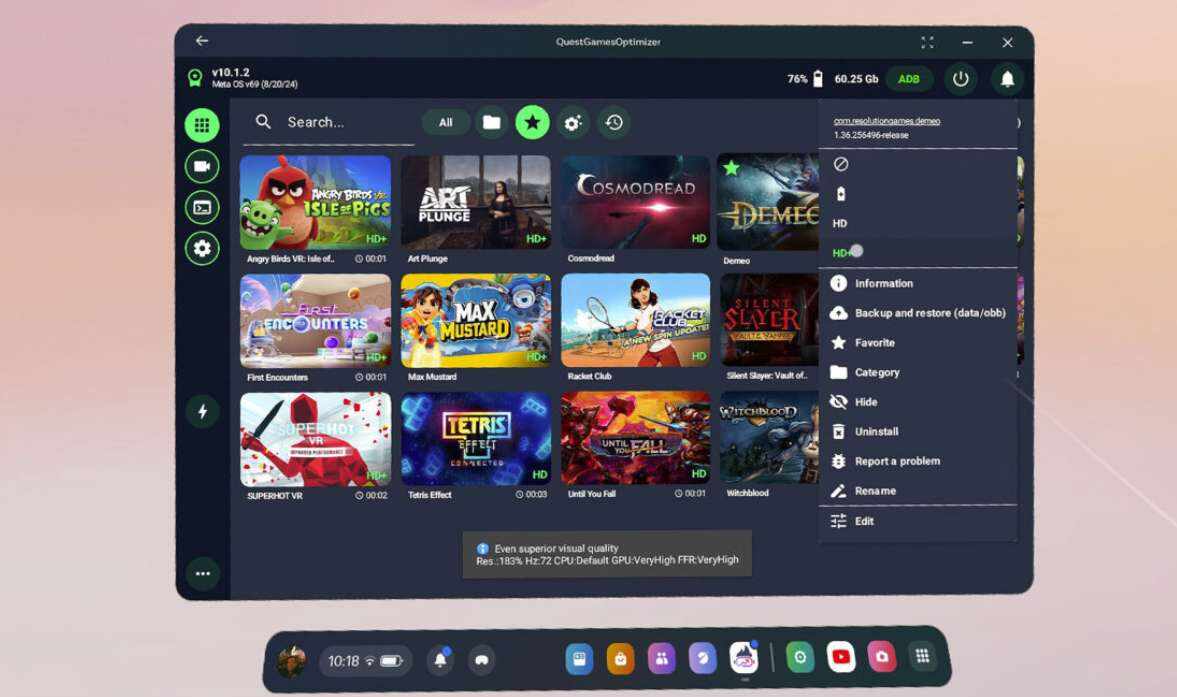This screenshot has height=697, width=1177.
Task: Open the notifications bell in app header
Action: coord(1007,79)
